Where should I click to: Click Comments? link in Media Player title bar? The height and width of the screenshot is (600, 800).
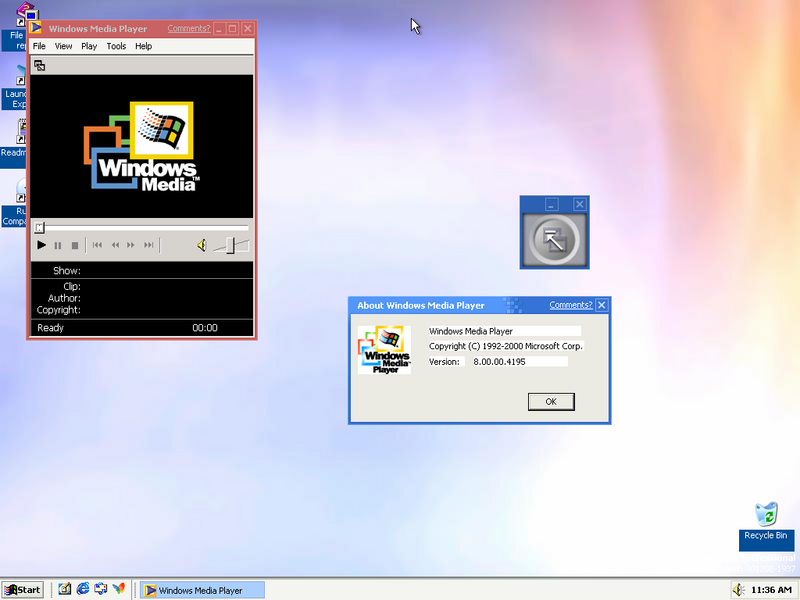pyautogui.click(x=189, y=29)
